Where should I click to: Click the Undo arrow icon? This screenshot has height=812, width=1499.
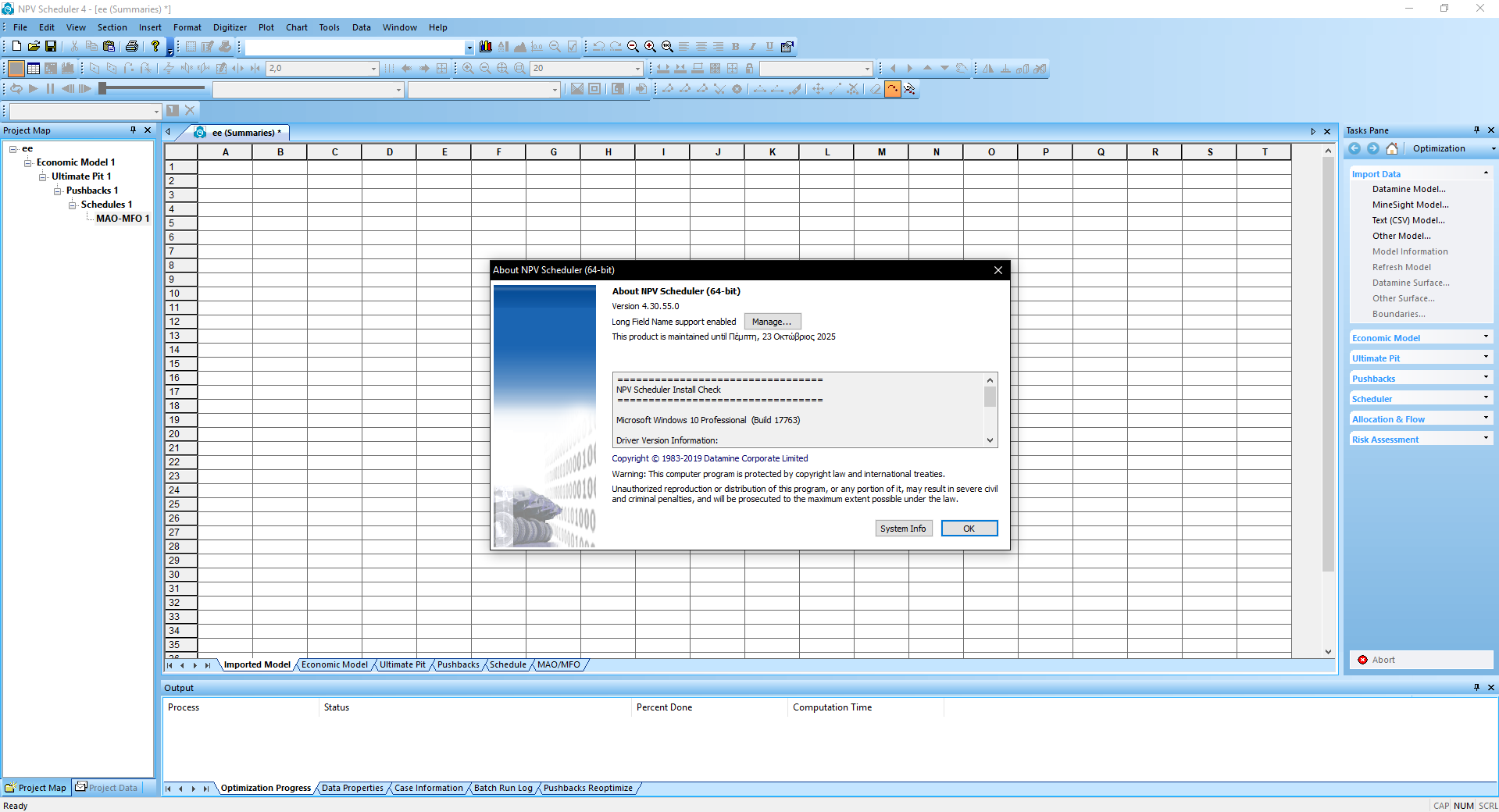pos(598,47)
